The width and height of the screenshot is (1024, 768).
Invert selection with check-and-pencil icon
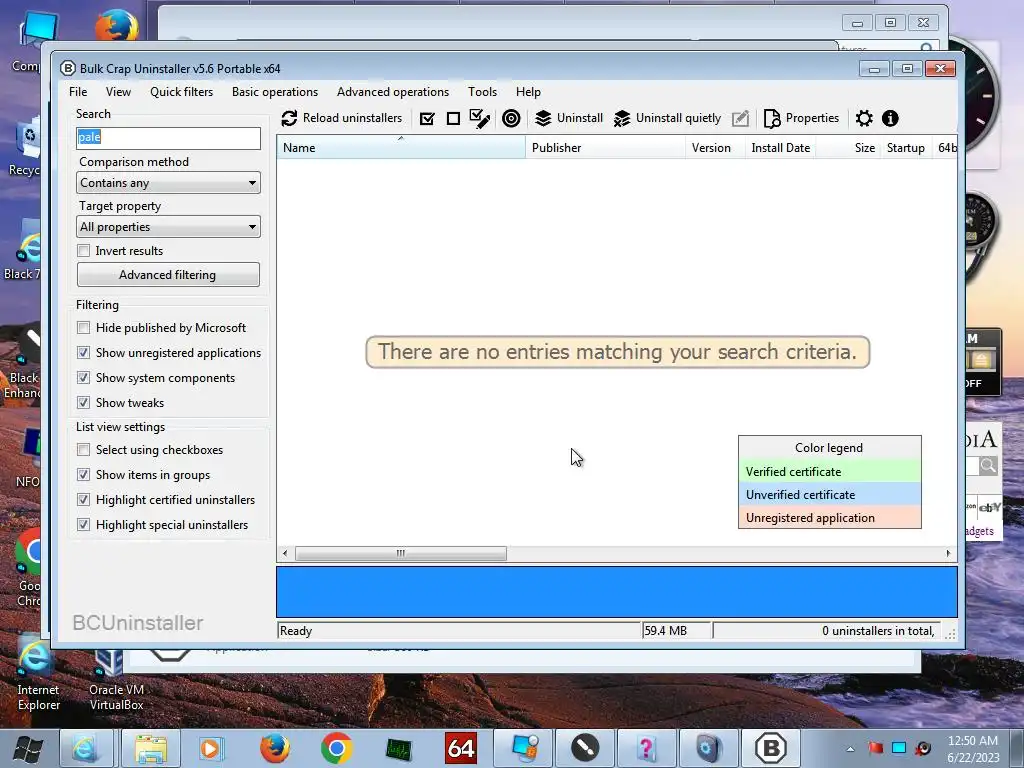(480, 118)
